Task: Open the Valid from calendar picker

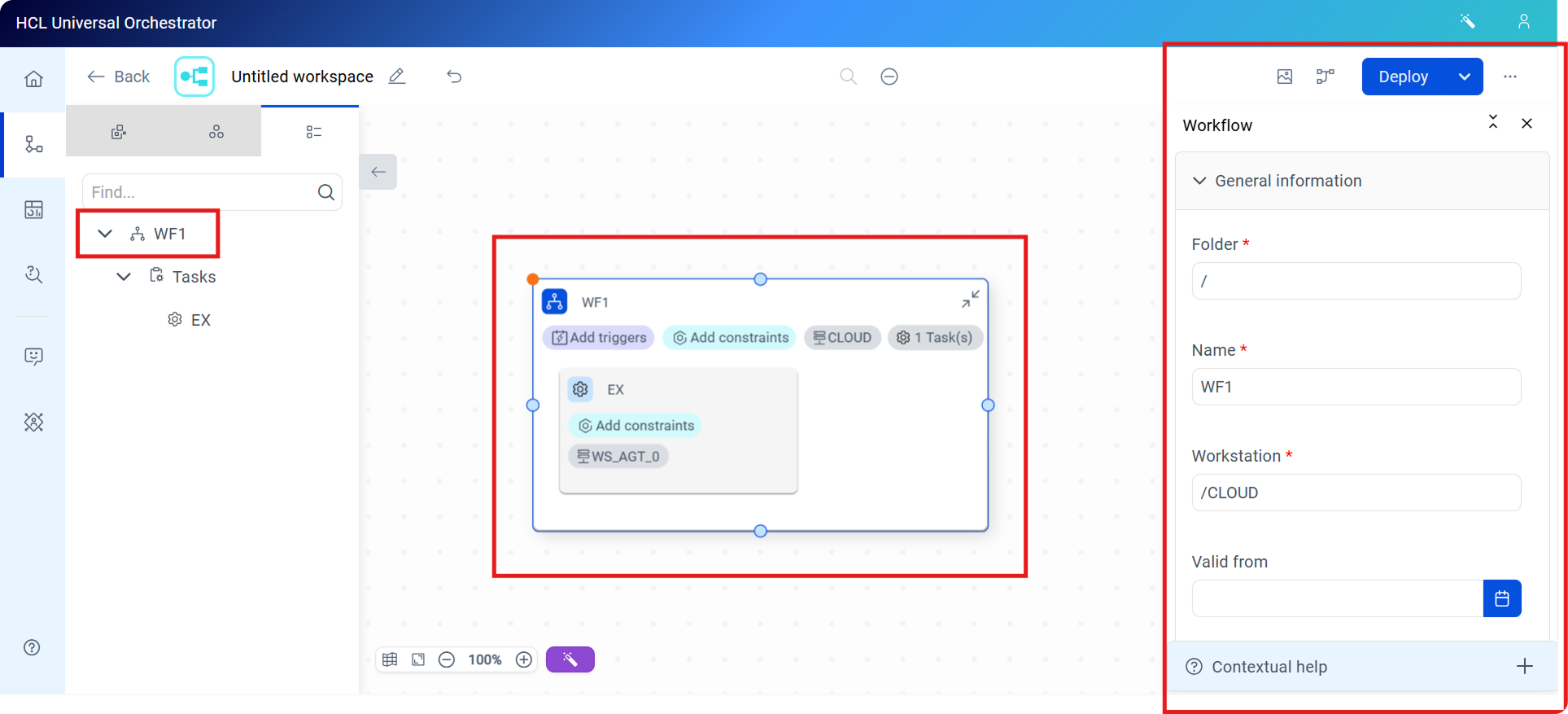Action: pos(1502,598)
